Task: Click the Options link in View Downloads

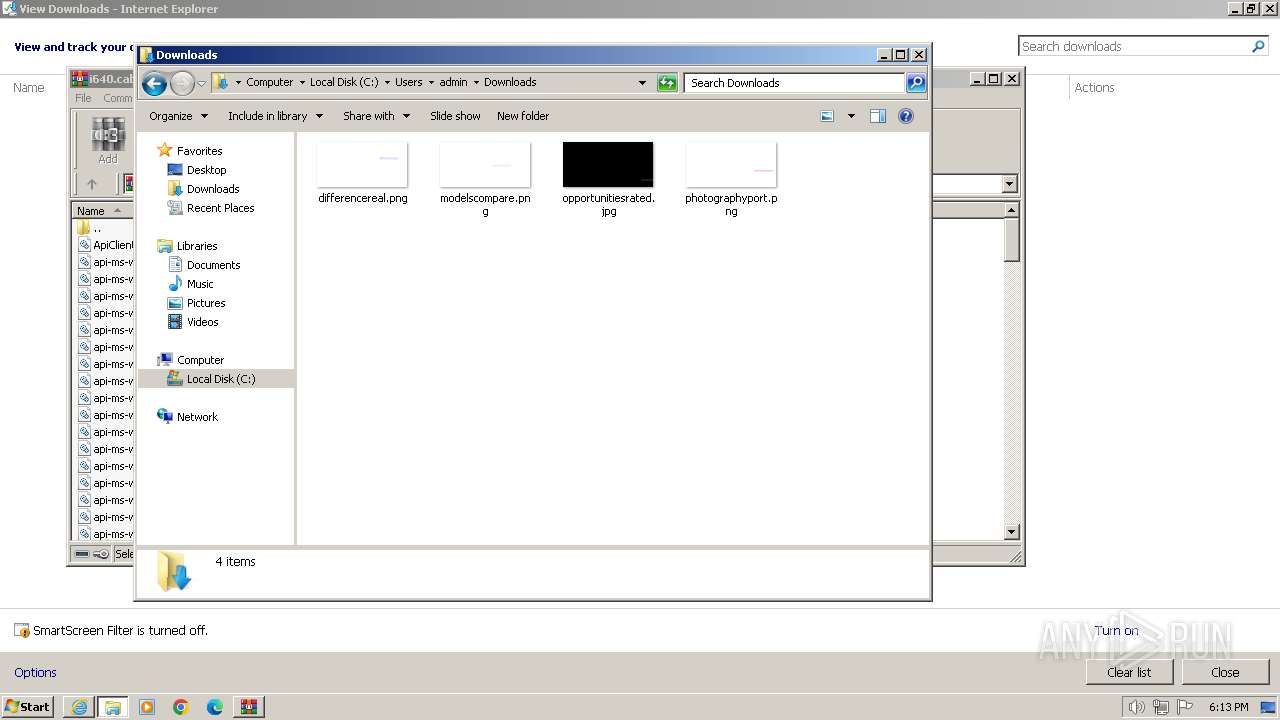Action: point(35,673)
